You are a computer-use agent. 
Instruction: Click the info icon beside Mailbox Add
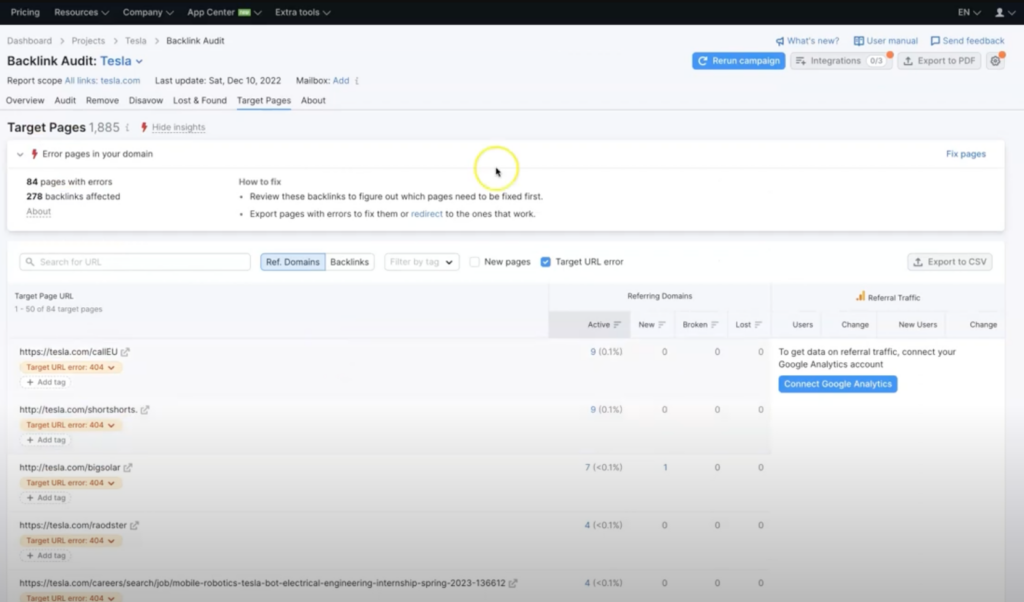(357, 81)
